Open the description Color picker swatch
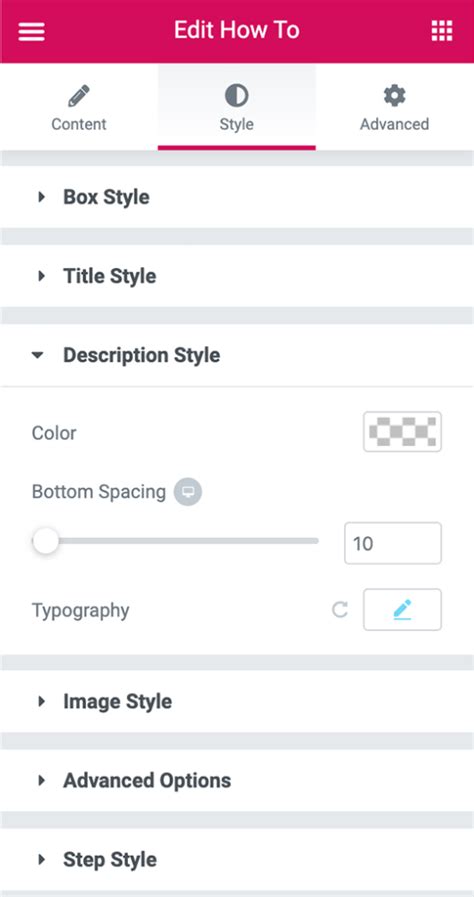This screenshot has width=474, height=897. point(402,432)
